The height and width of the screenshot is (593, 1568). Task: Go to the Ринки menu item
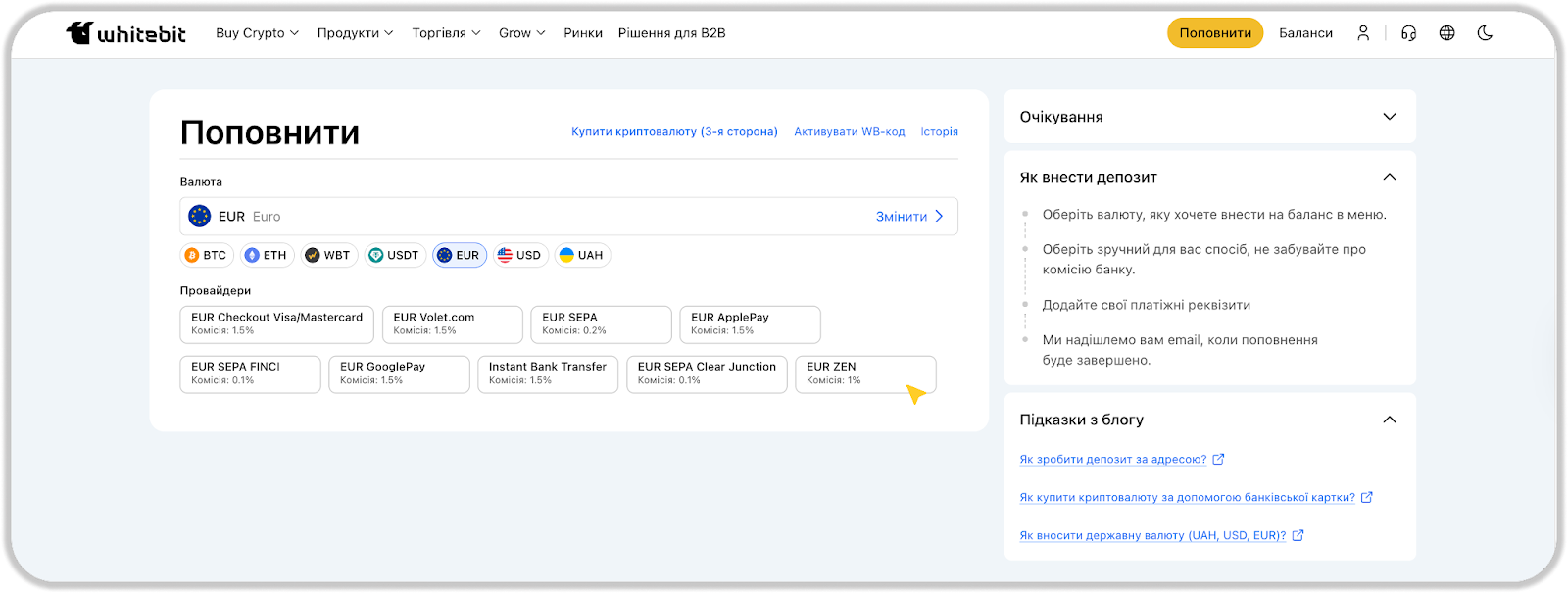click(x=583, y=33)
